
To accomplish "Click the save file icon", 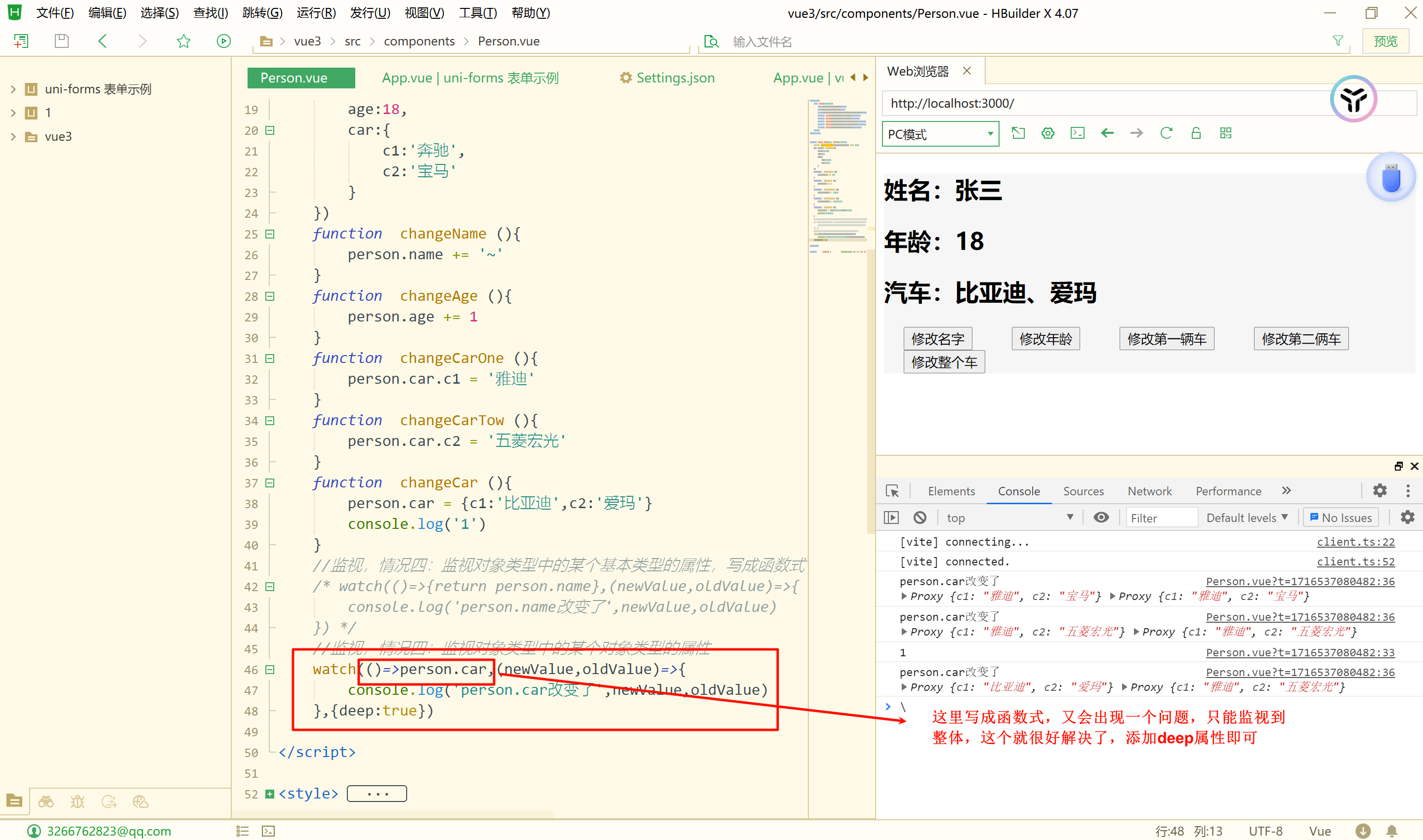I will (x=62, y=41).
